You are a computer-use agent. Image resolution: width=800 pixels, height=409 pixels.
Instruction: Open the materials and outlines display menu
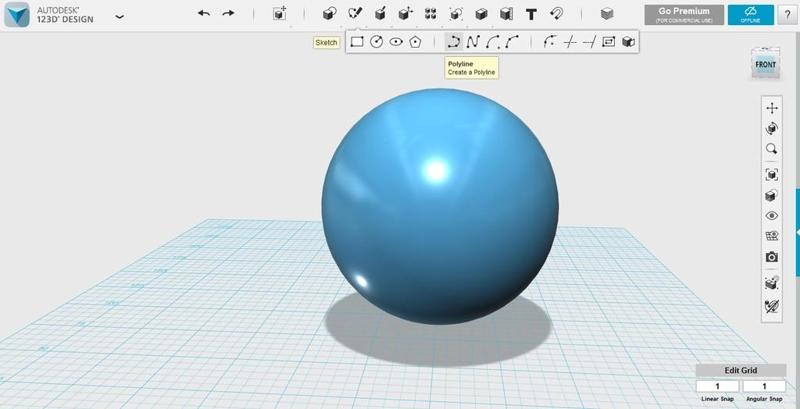pyautogui.click(x=772, y=196)
